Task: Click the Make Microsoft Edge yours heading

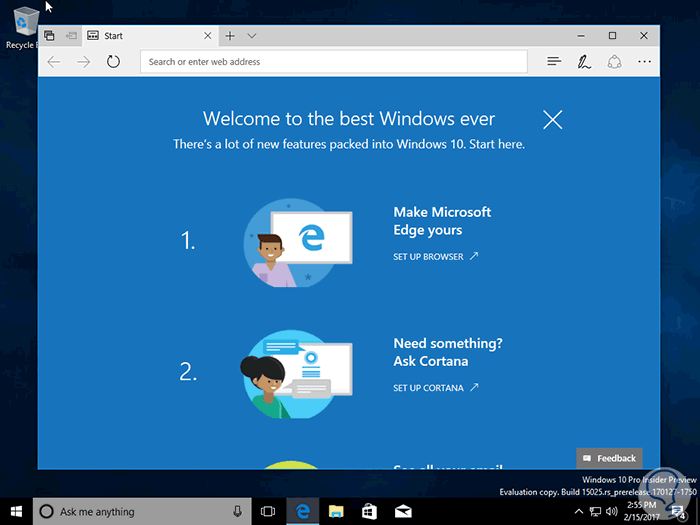Action: (x=442, y=221)
